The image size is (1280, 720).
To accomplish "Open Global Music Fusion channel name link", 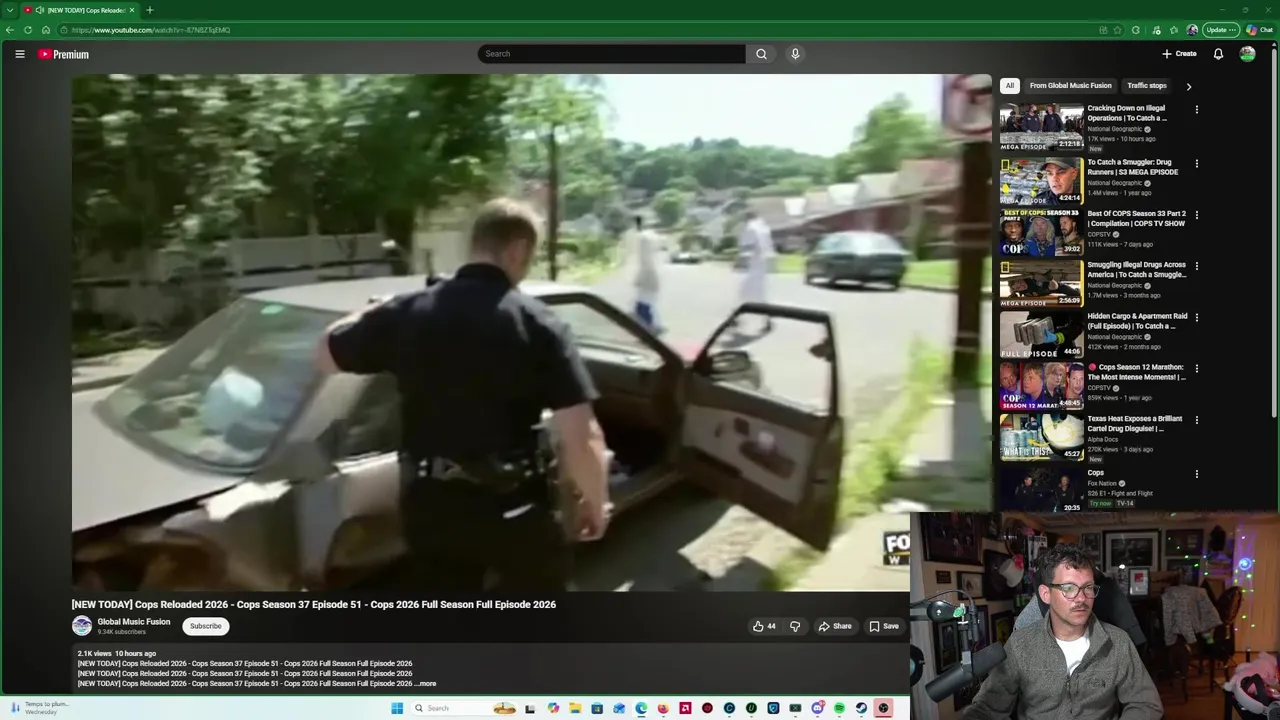I will [133, 621].
